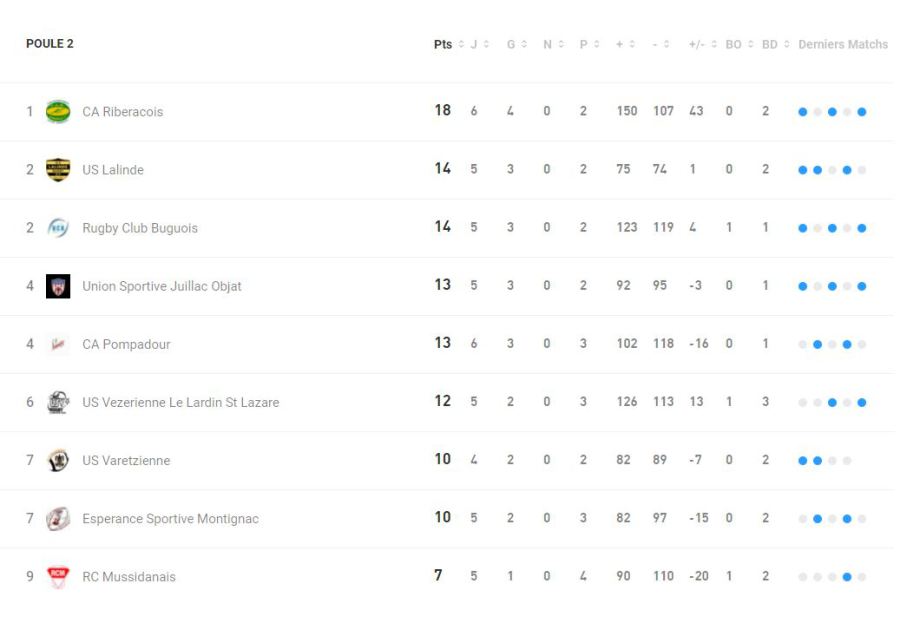This screenshot has height=636, width=920.
Task: Click the US Lalinde club logo
Action: tap(58, 170)
